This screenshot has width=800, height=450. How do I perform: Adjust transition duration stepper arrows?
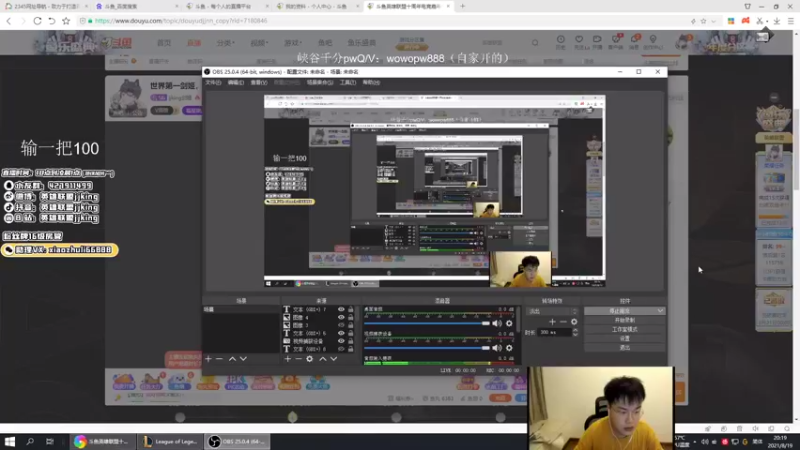pyautogui.click(x=575, y=332)
